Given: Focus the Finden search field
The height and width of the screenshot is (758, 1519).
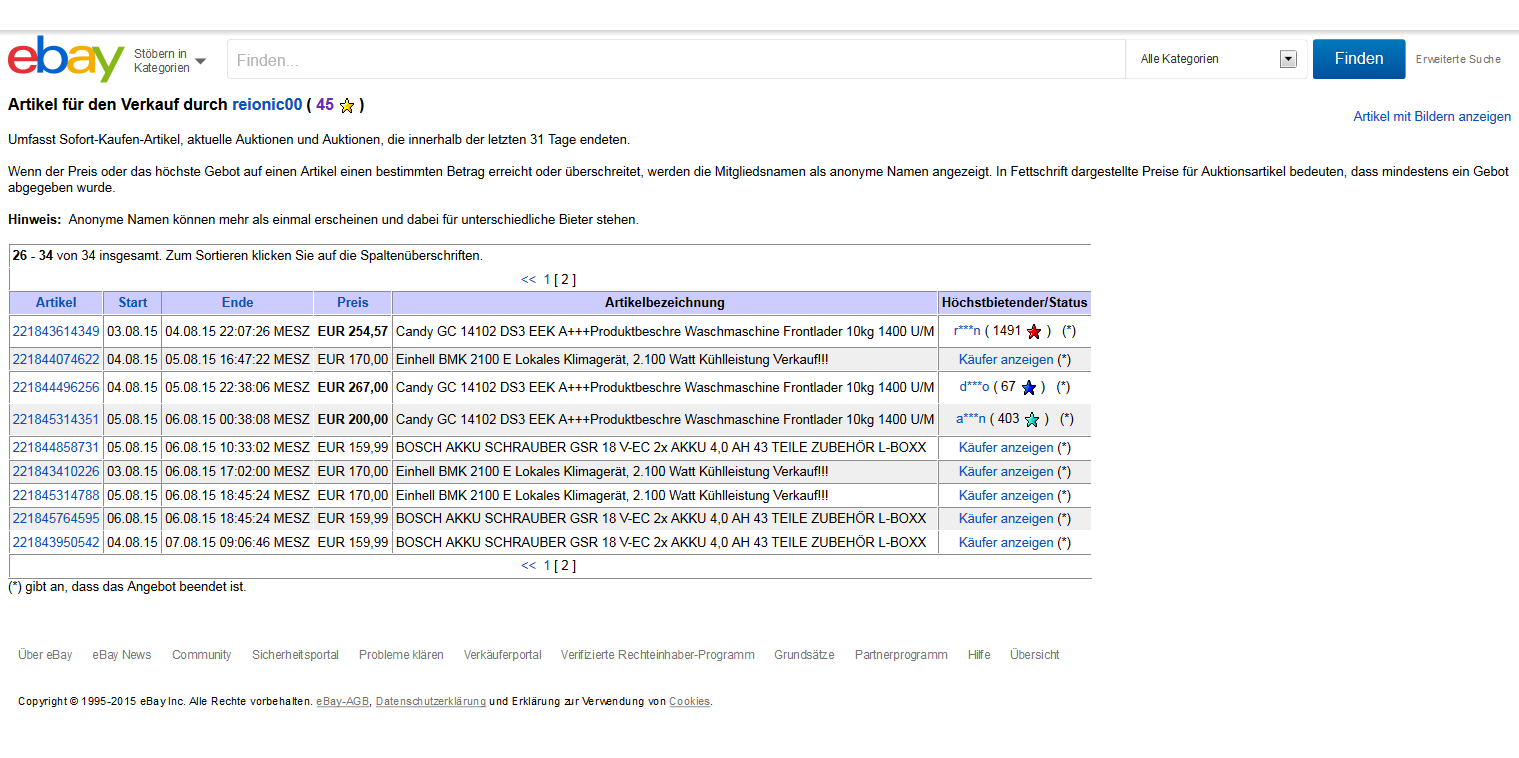Looking at the screenshot, I should (676, 60).
